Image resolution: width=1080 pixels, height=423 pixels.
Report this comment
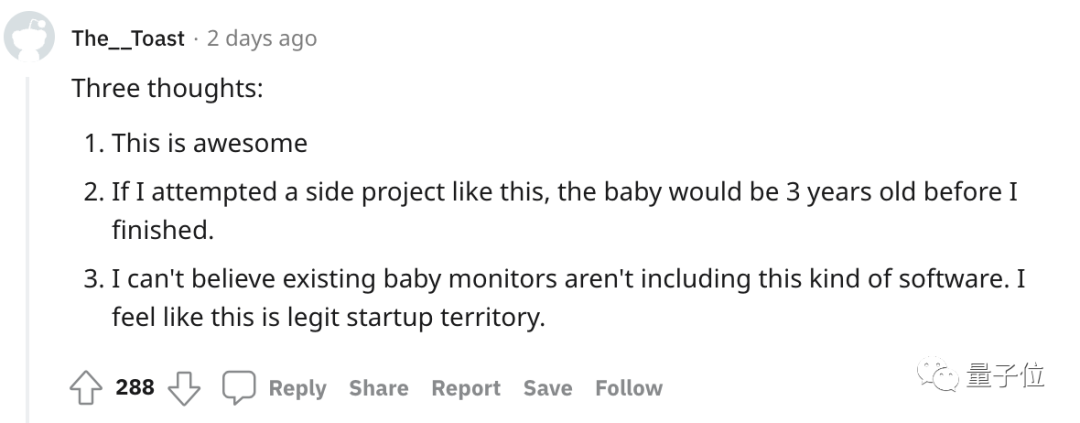[465, 388]
